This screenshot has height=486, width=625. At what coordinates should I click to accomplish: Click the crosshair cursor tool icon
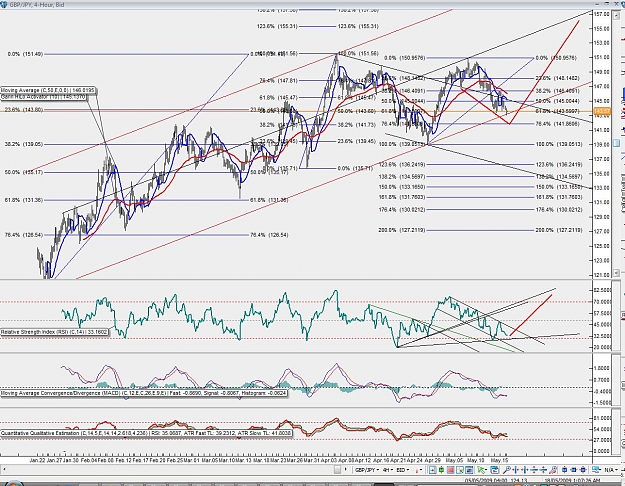coord(432,470)
